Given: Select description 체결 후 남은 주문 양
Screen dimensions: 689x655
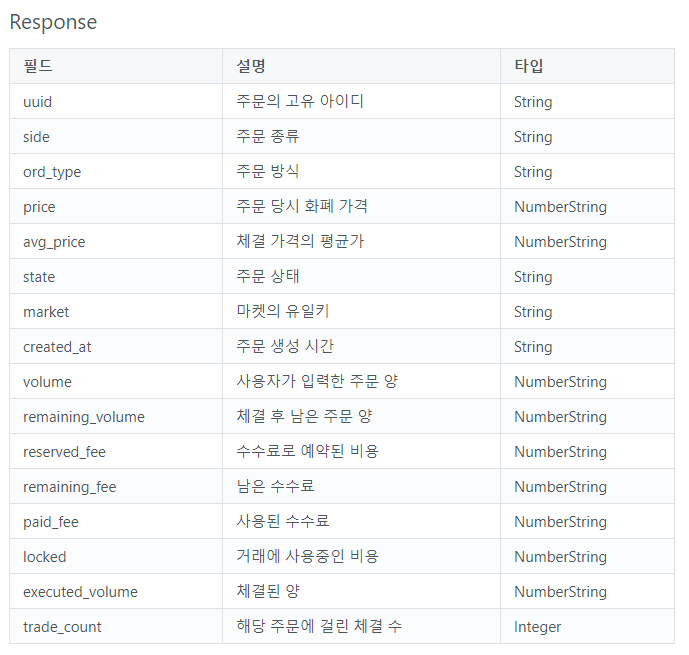Looking at the screenshot, I should coord(304,416).
